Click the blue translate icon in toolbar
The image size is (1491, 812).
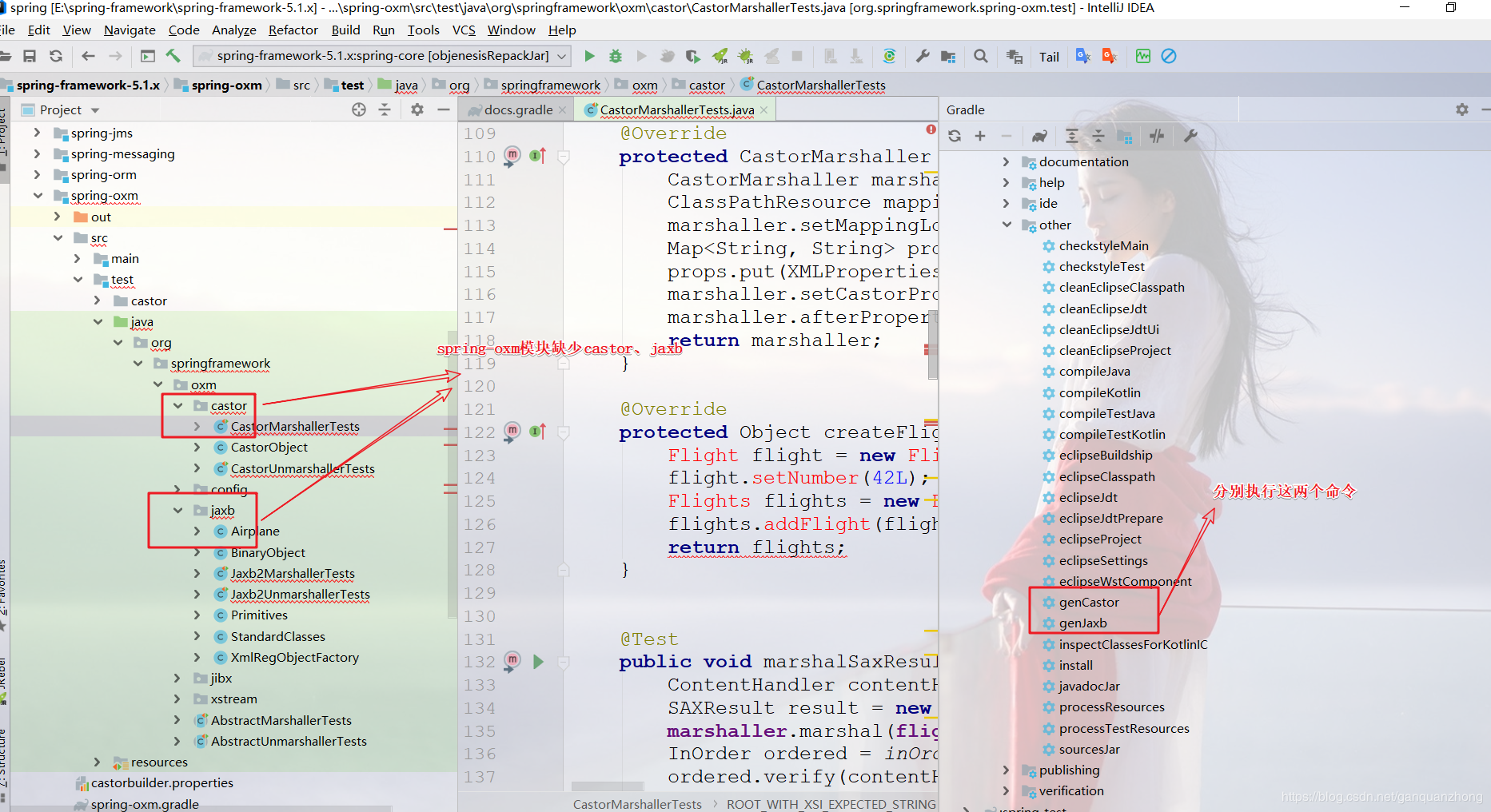(1083, 56)
